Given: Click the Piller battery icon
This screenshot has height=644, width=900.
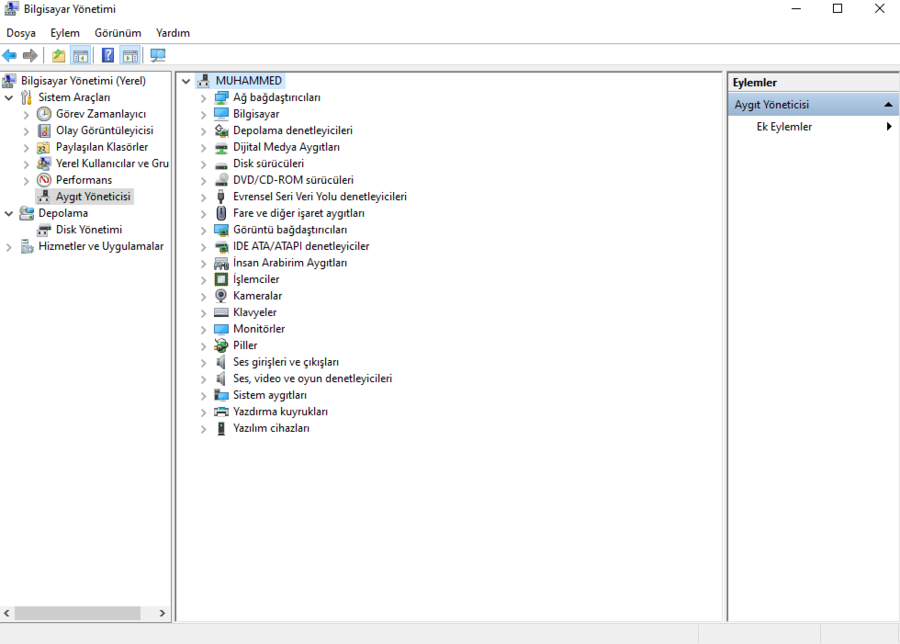Looking at the screenshot, I should tap(221, 346).
